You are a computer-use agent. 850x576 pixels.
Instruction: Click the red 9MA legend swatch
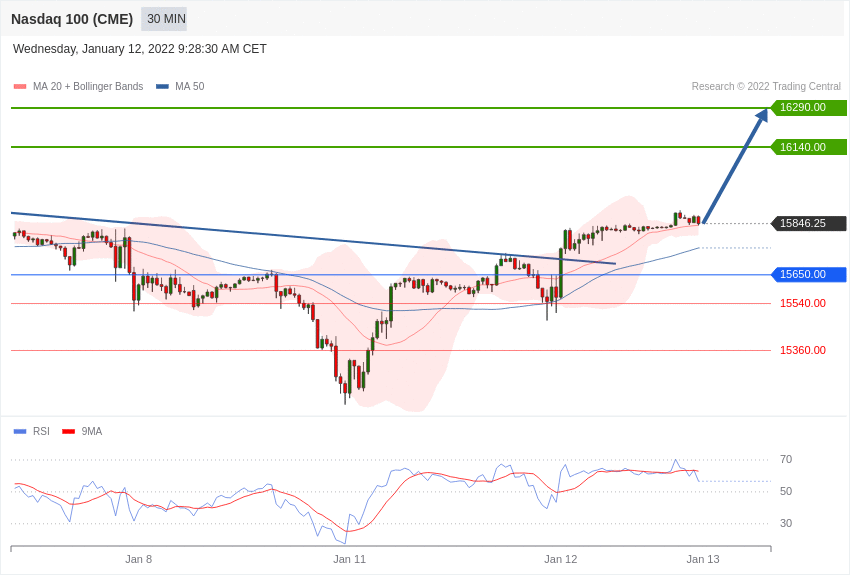pos(69,432)
